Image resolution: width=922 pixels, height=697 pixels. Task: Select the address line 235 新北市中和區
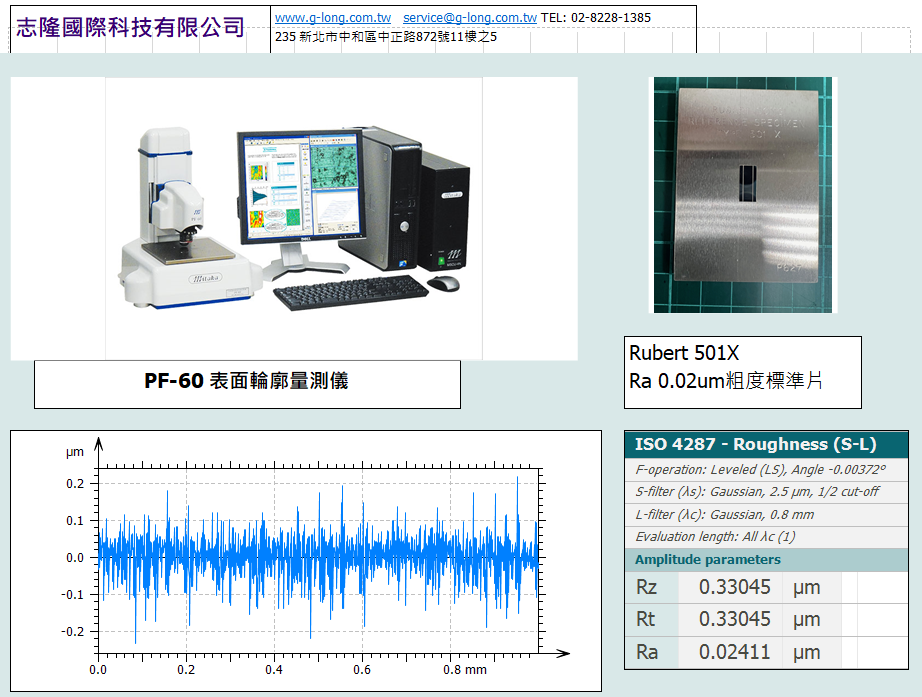(386, 36)
